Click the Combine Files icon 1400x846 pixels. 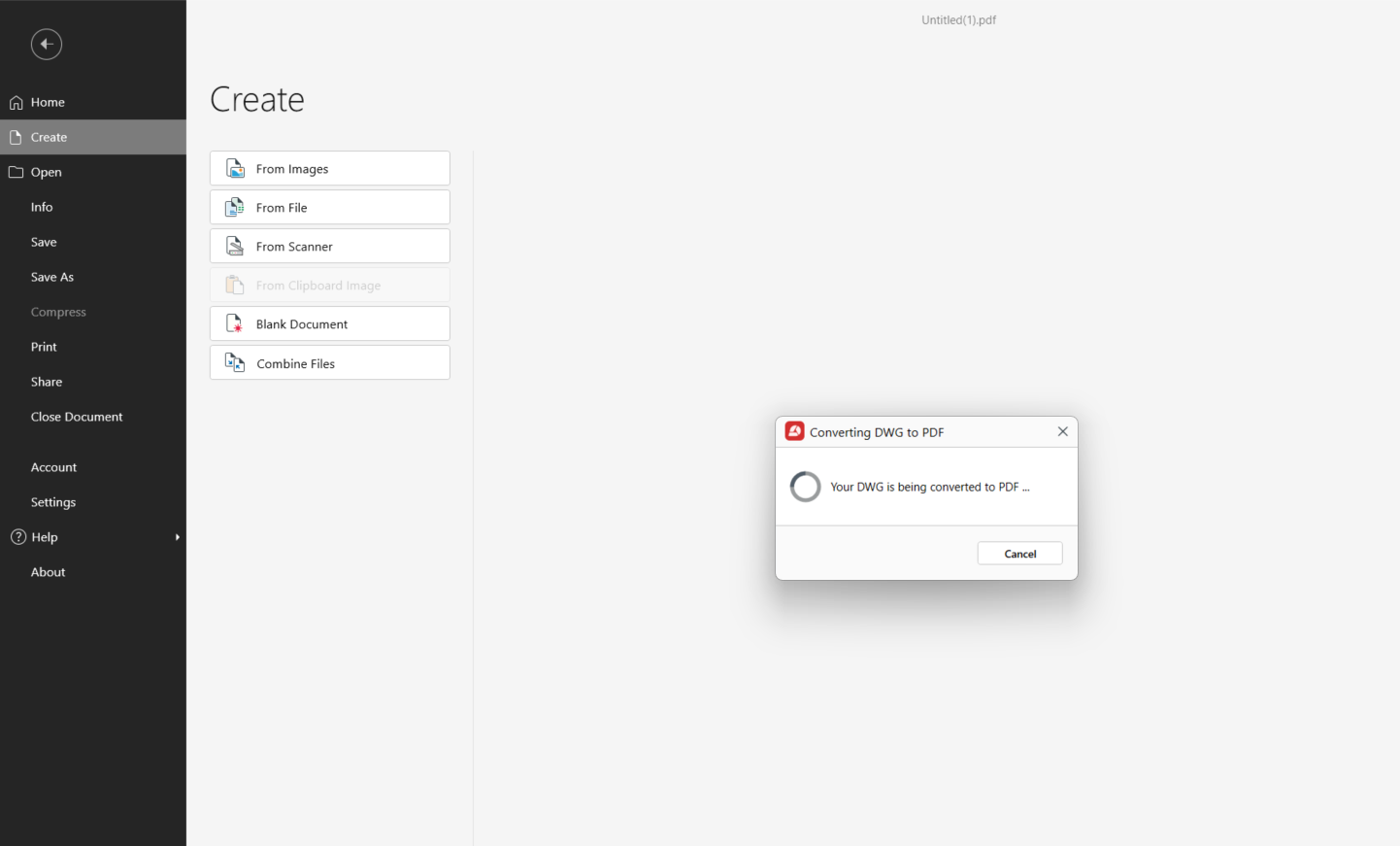(235, 363)
